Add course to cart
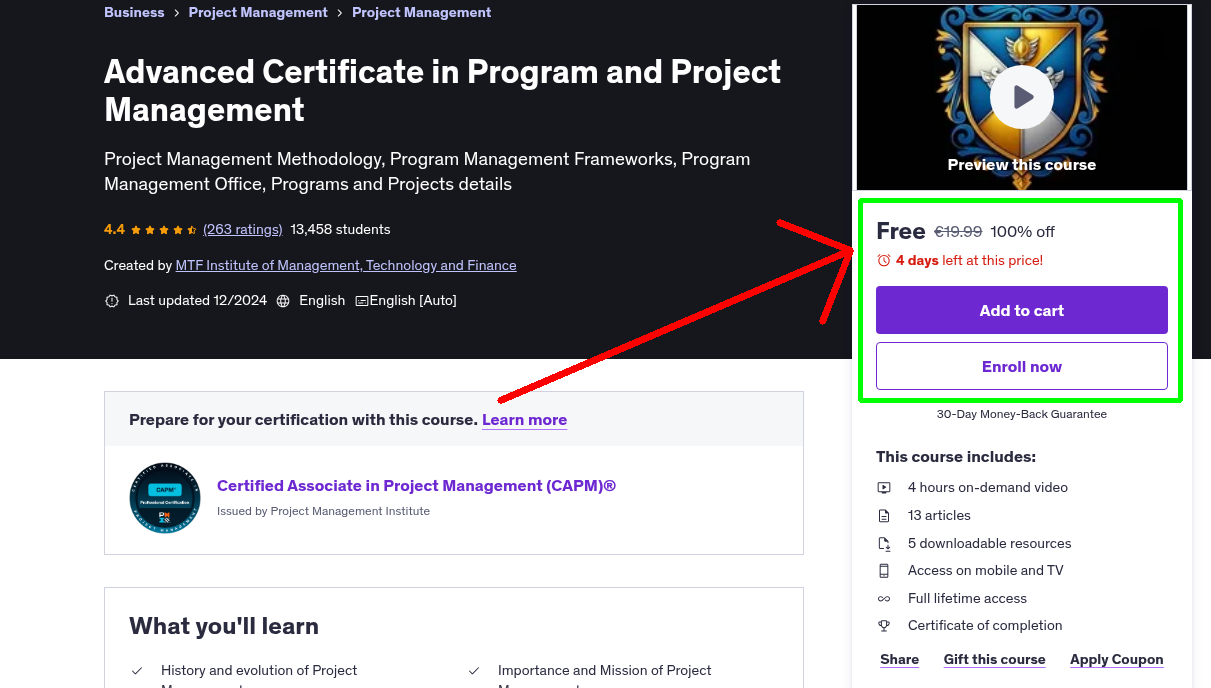The height and width of the screenshot is (688, 1211). coord(1022,310)
